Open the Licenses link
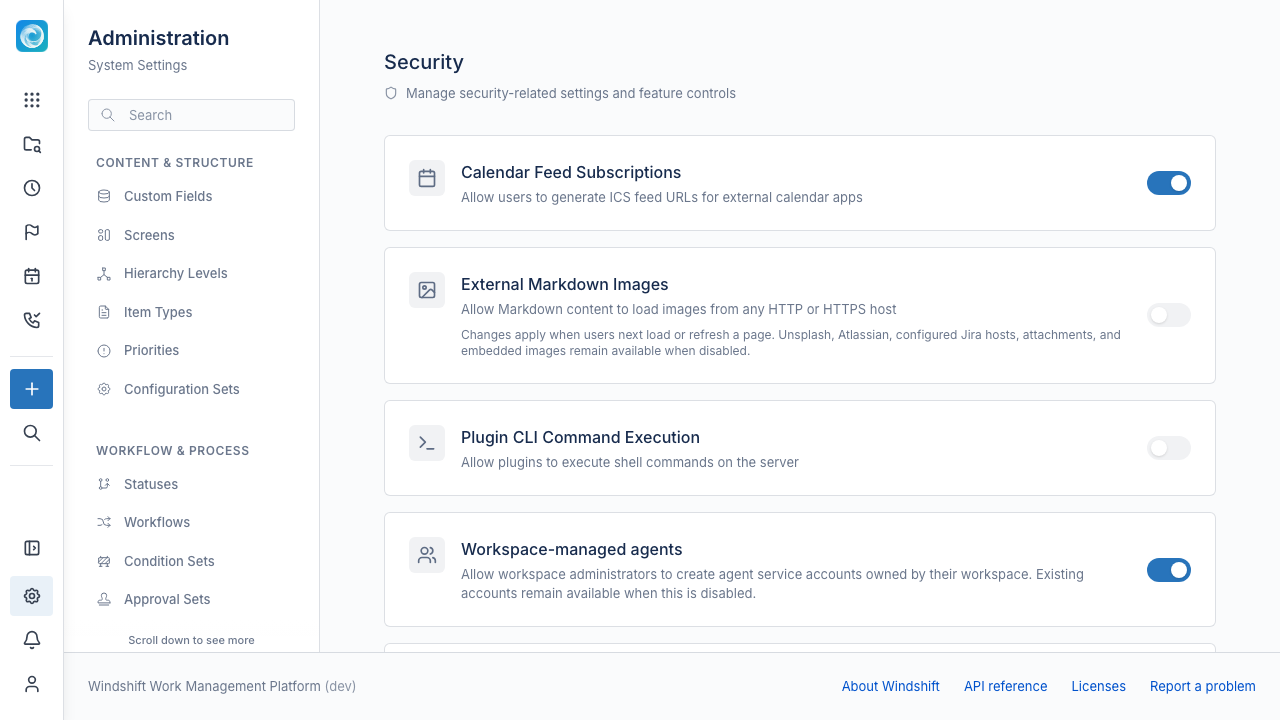 coord(1098,686)
